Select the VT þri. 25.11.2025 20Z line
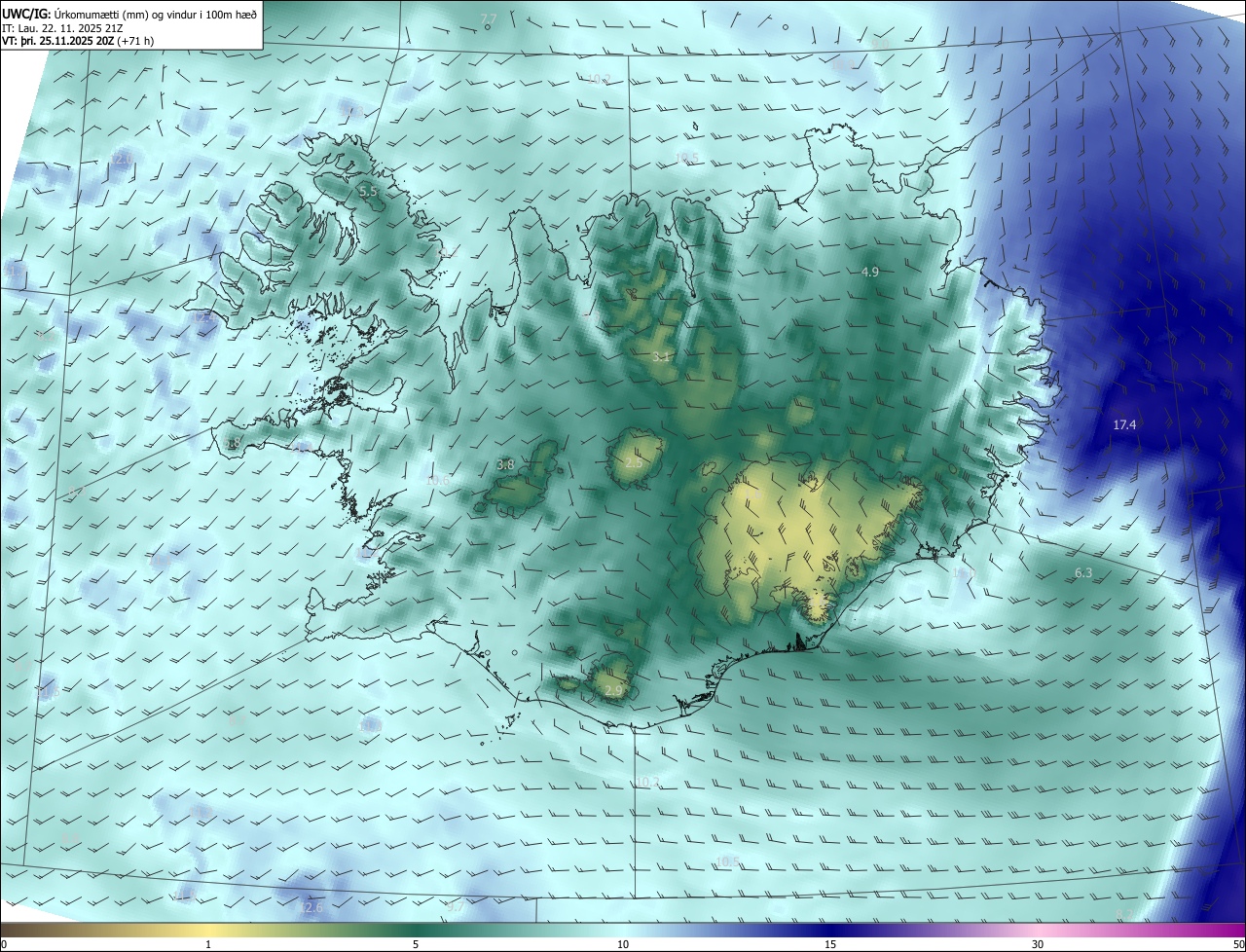This screenshot has width=1246, height=952. [78, 41]
